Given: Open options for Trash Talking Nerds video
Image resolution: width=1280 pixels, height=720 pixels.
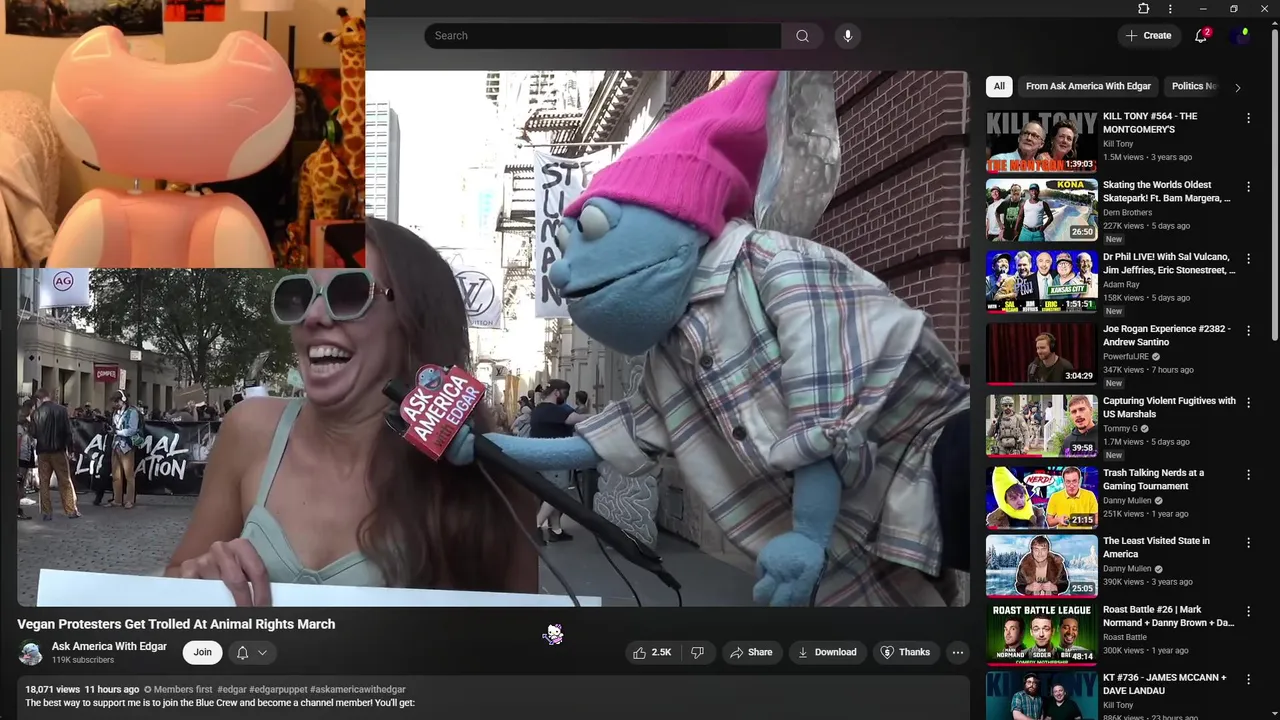Looking at the screenshot, I should pyautogui.click(x=1248, y=474).
